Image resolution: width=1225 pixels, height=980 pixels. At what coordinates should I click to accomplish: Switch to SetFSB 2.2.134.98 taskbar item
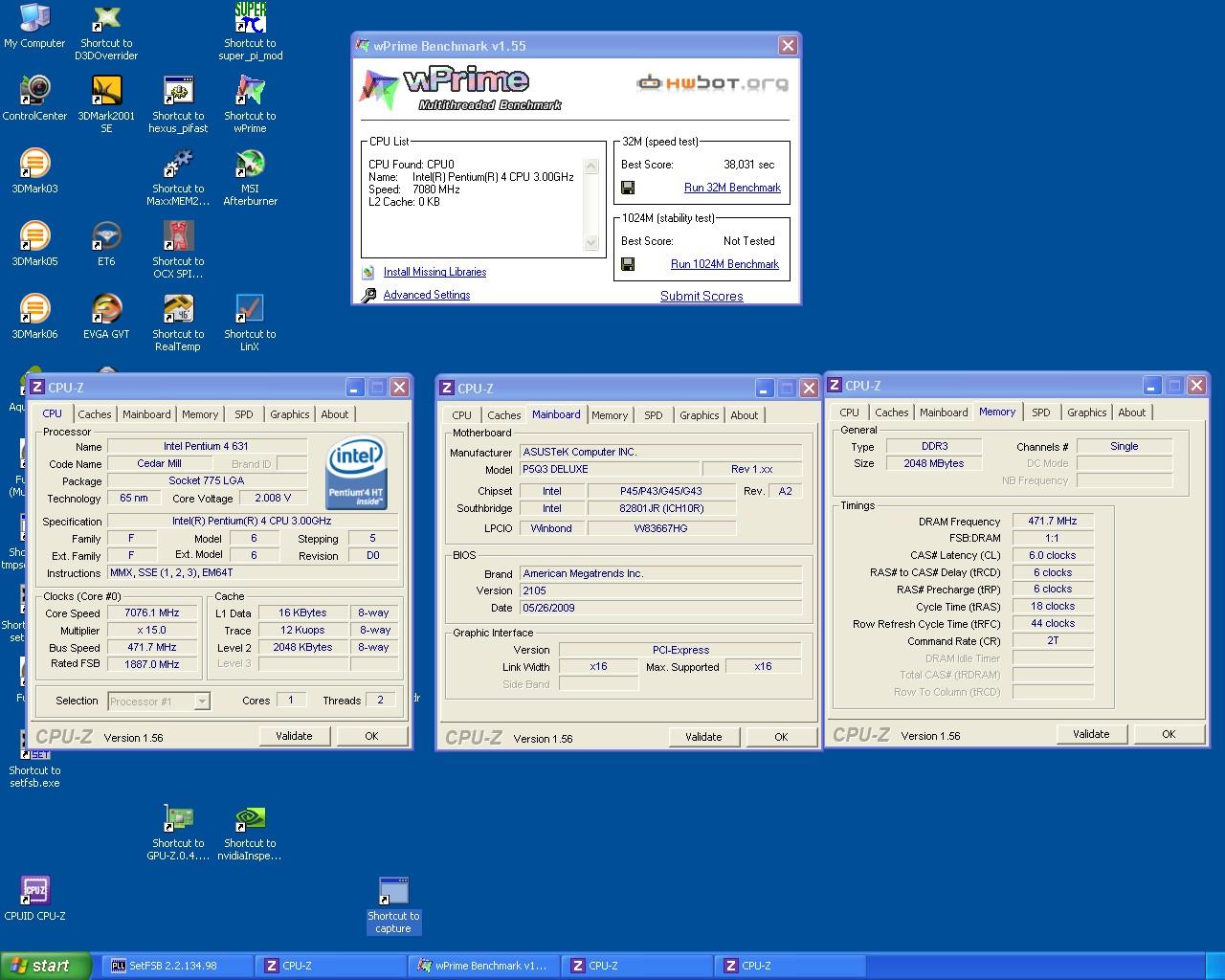point(176,966)
